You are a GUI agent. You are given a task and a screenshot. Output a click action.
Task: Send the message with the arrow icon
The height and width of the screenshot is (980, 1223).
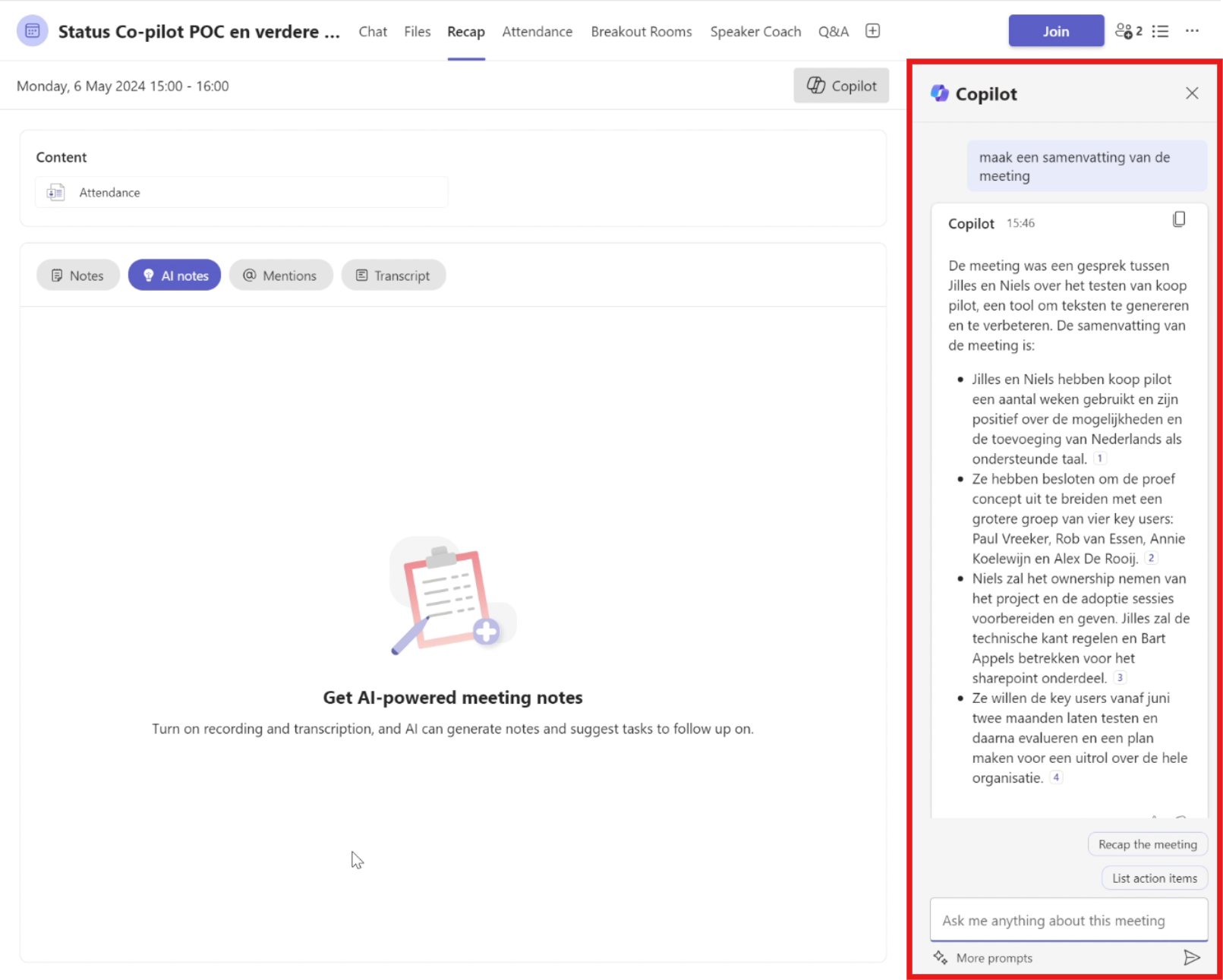tap(1192, 957)
